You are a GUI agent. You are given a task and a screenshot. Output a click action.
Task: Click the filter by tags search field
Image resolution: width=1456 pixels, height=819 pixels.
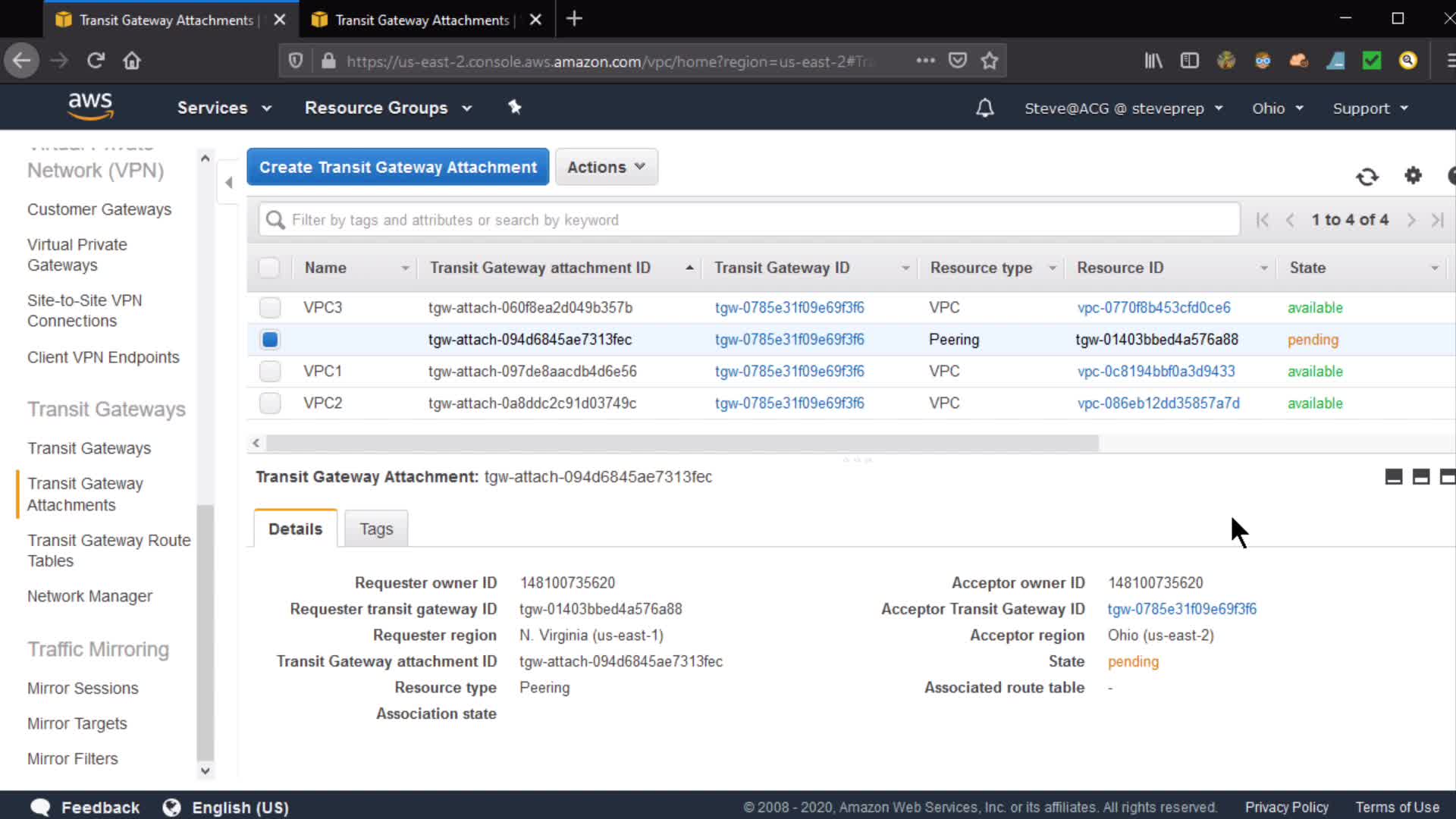point(751,220)
